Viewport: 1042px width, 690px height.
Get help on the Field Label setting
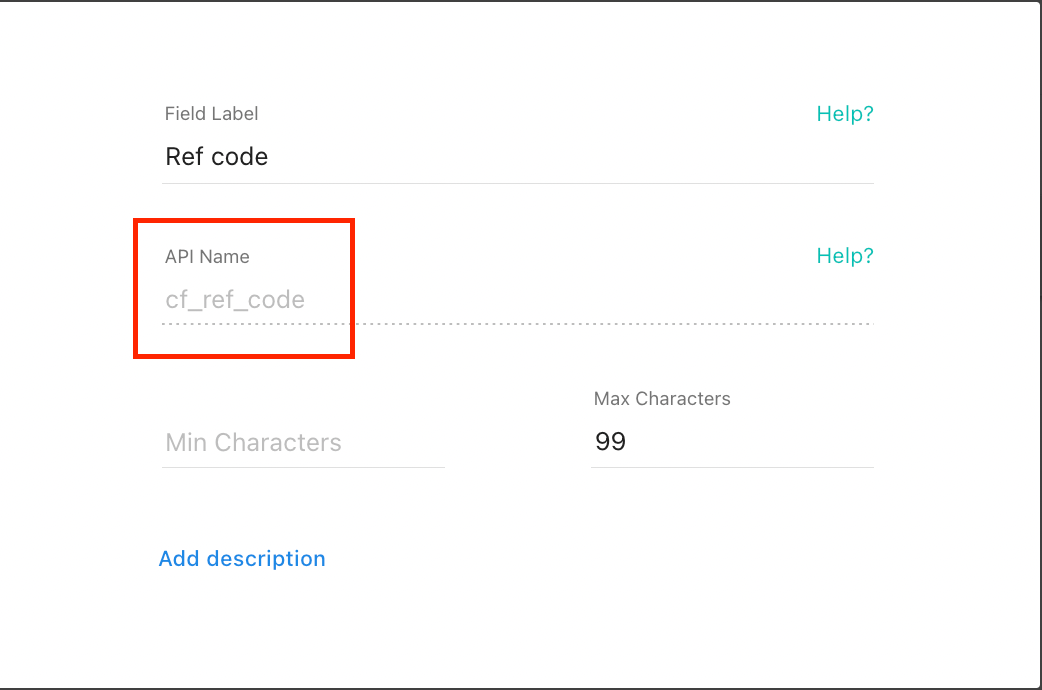(845, 114)
